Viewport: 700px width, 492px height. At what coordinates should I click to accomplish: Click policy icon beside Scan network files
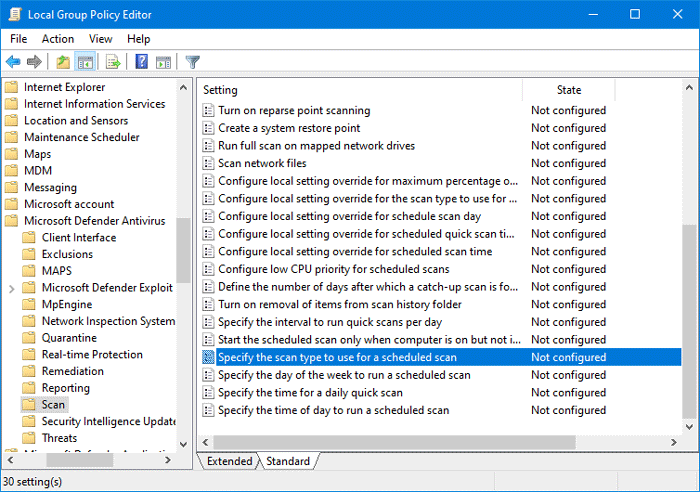pyautogui.click(x=208, y=163)
